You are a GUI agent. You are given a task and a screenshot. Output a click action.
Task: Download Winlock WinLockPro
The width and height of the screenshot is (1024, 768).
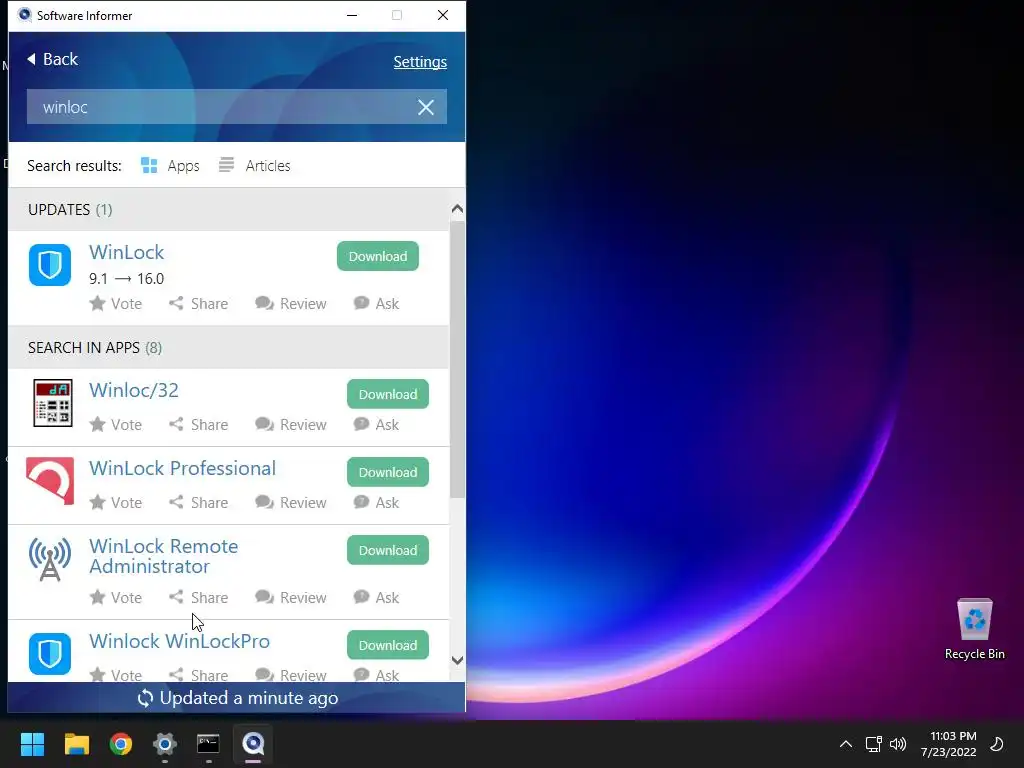point(388,645)
